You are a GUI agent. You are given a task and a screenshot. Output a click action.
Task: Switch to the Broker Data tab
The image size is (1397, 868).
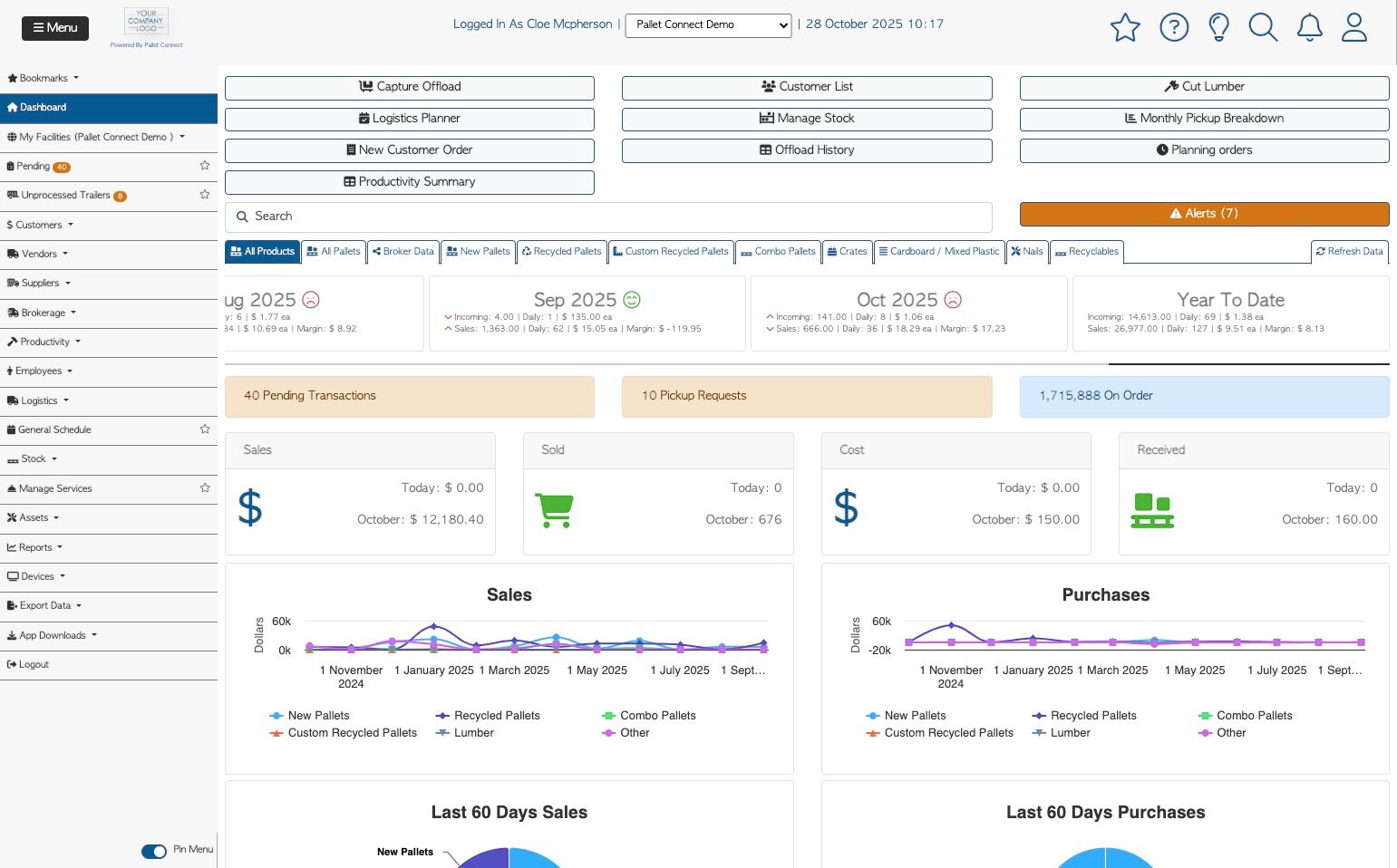[x=403, y=252]
